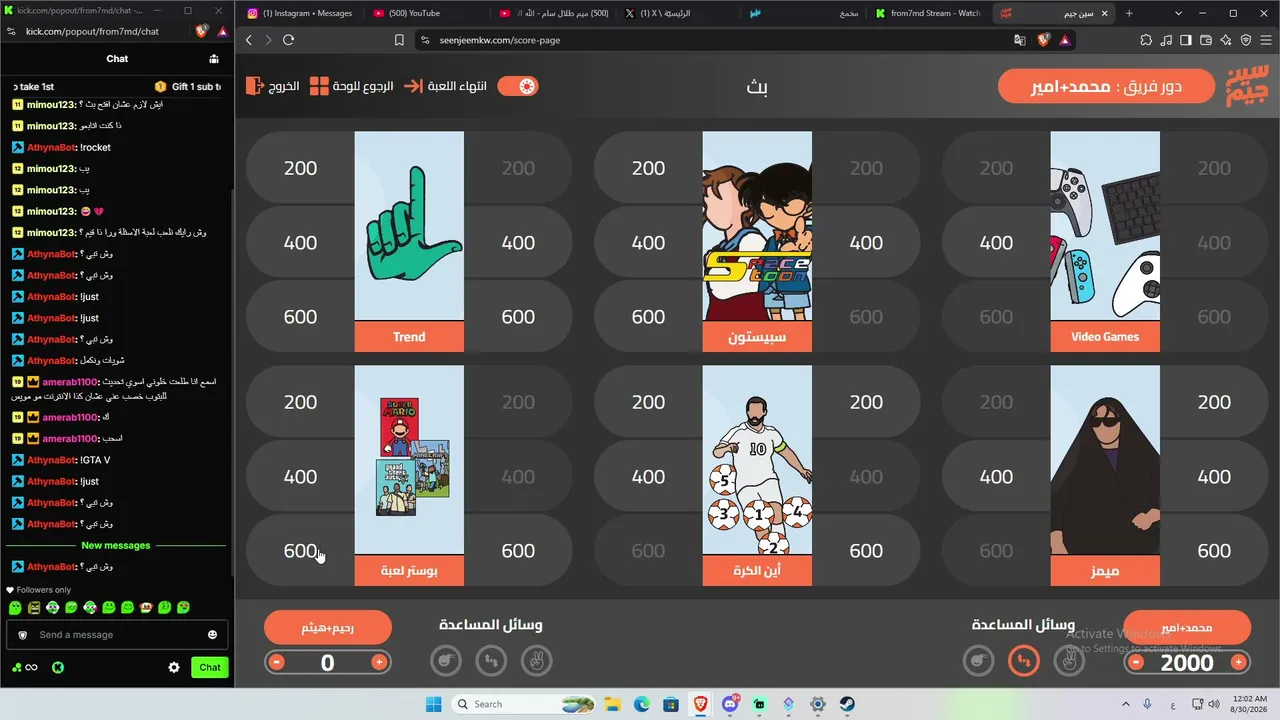Open a new browser tab
This screenshot has width=1280, height=720.
[1129, 13]
